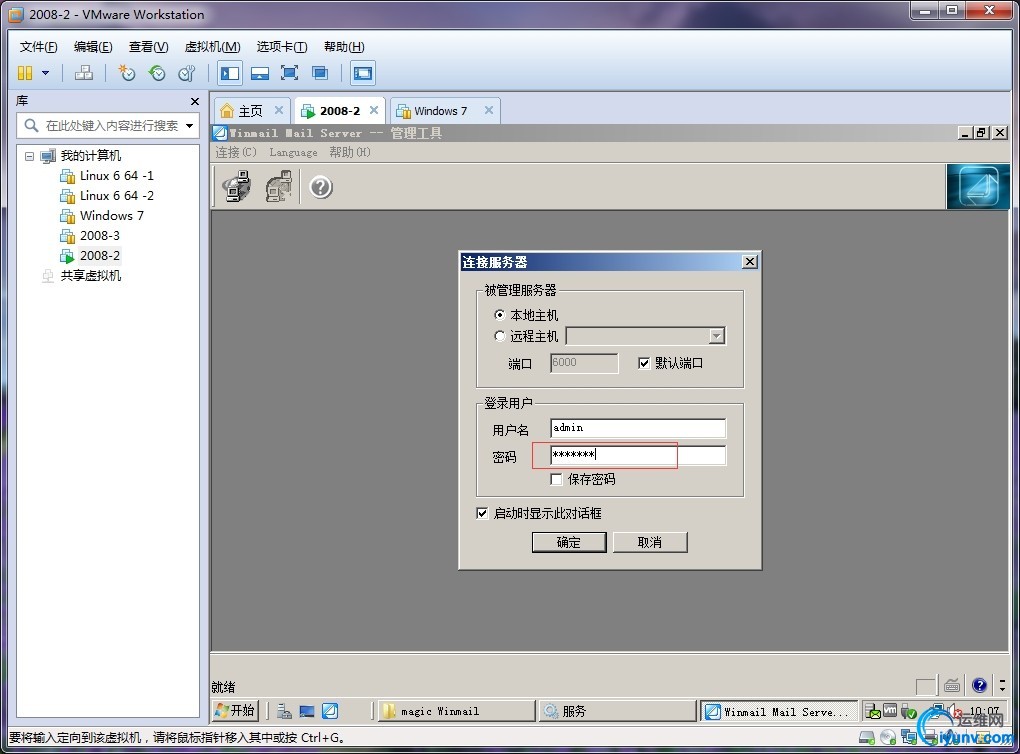Enter full screen mode icon
The height and width of the screenshot is (754, 1020).
click(289, 73)
